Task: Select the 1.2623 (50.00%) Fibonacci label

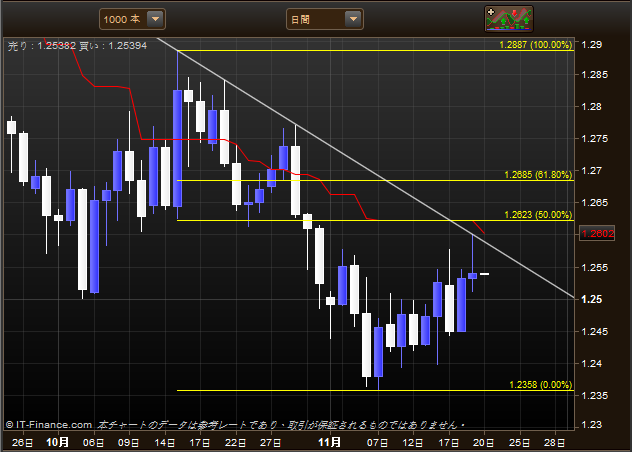Action: [538, 215]
